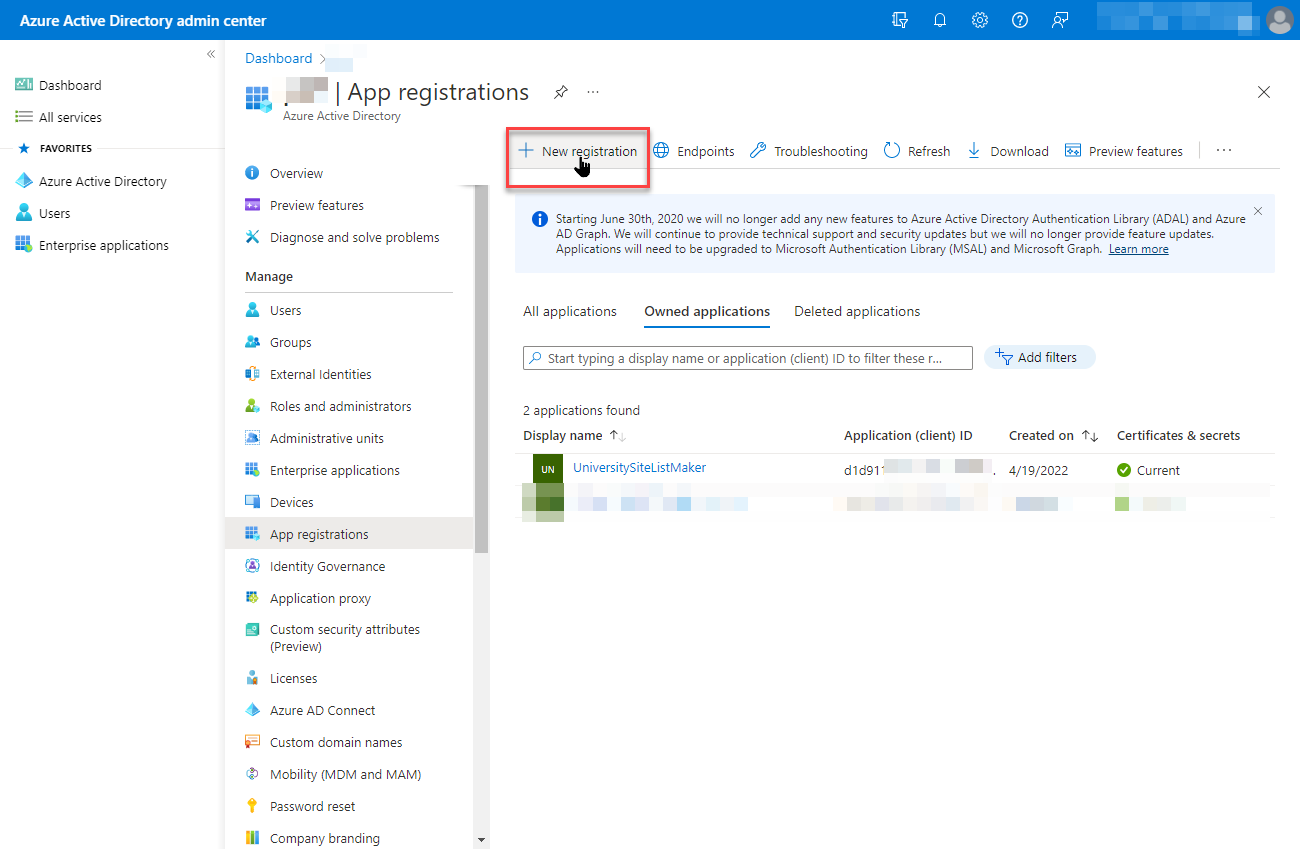Sort by the Display name column
This screenshot has height=849, width=1300.
pos(574,436)
